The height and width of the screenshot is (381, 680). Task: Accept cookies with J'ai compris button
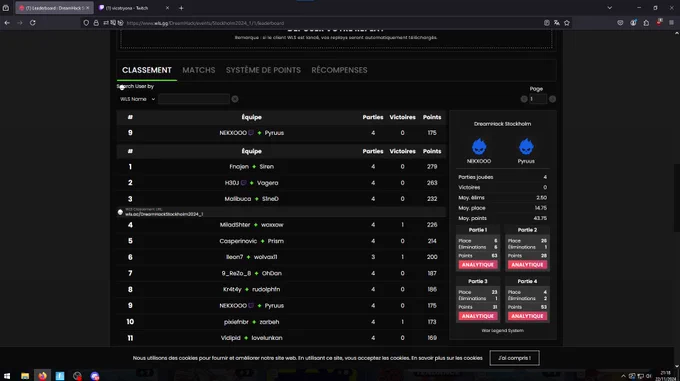pos(514,358)
